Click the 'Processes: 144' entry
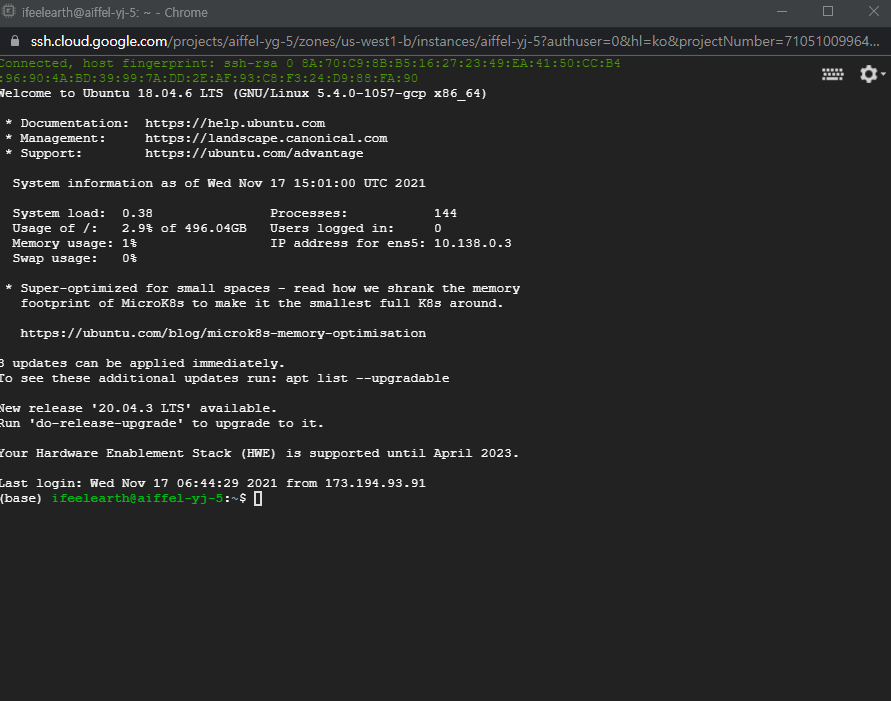Image resolution: width=891 pixels, height=701 pixels. click(363, 213)
